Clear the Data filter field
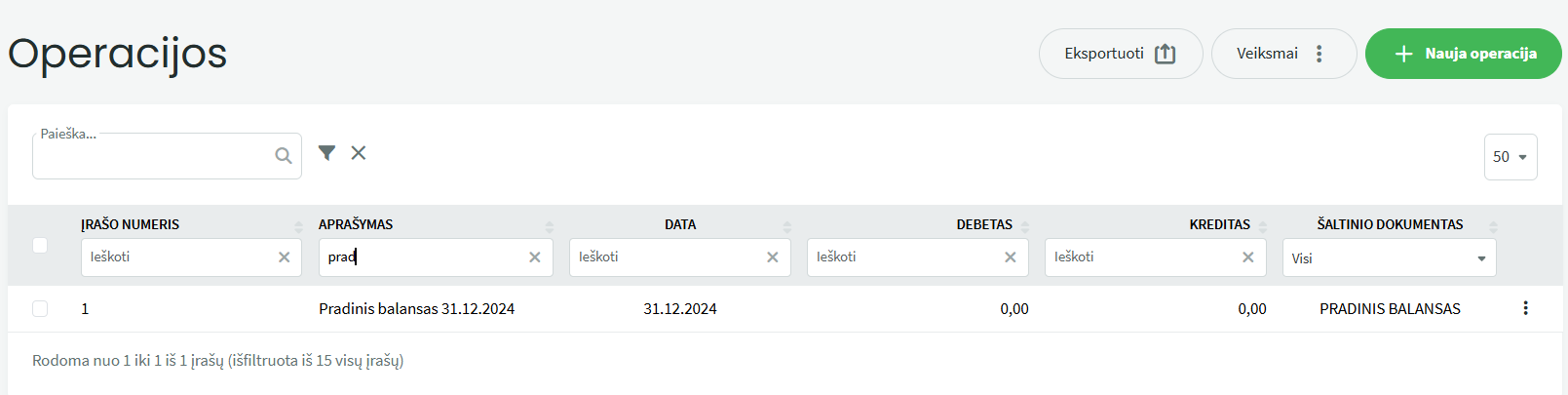1568x395 pixels. 773,257
